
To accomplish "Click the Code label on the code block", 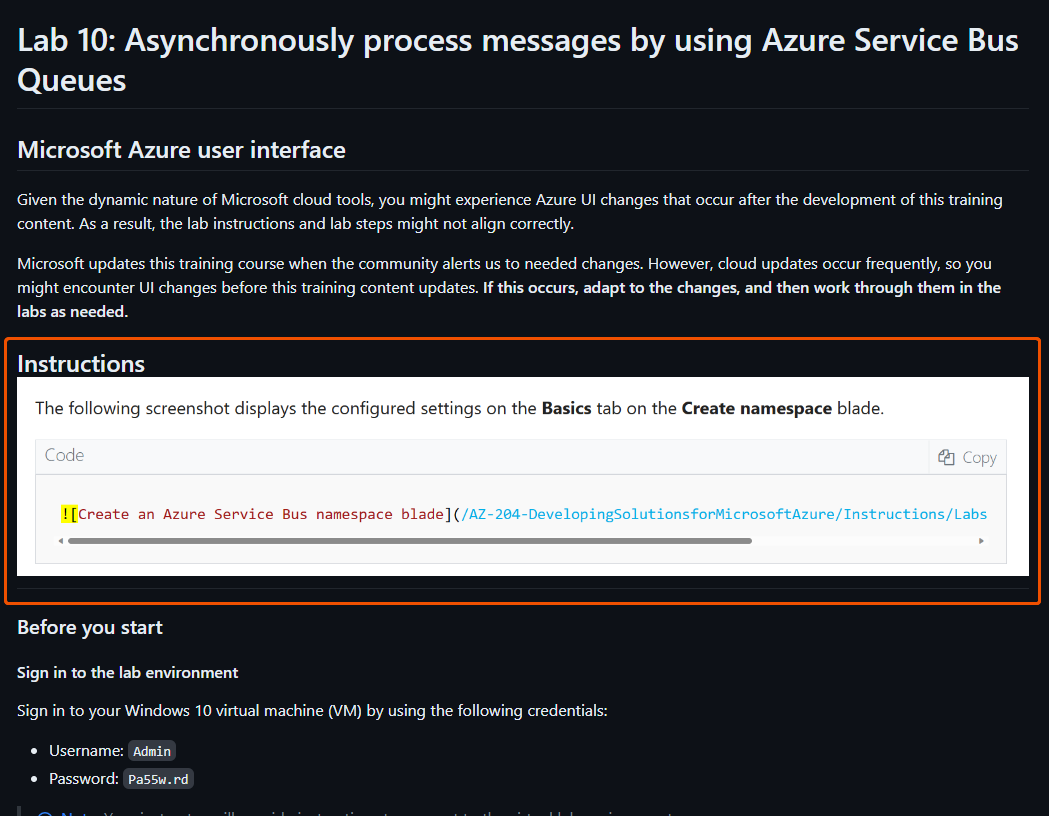I will (63, 455).
